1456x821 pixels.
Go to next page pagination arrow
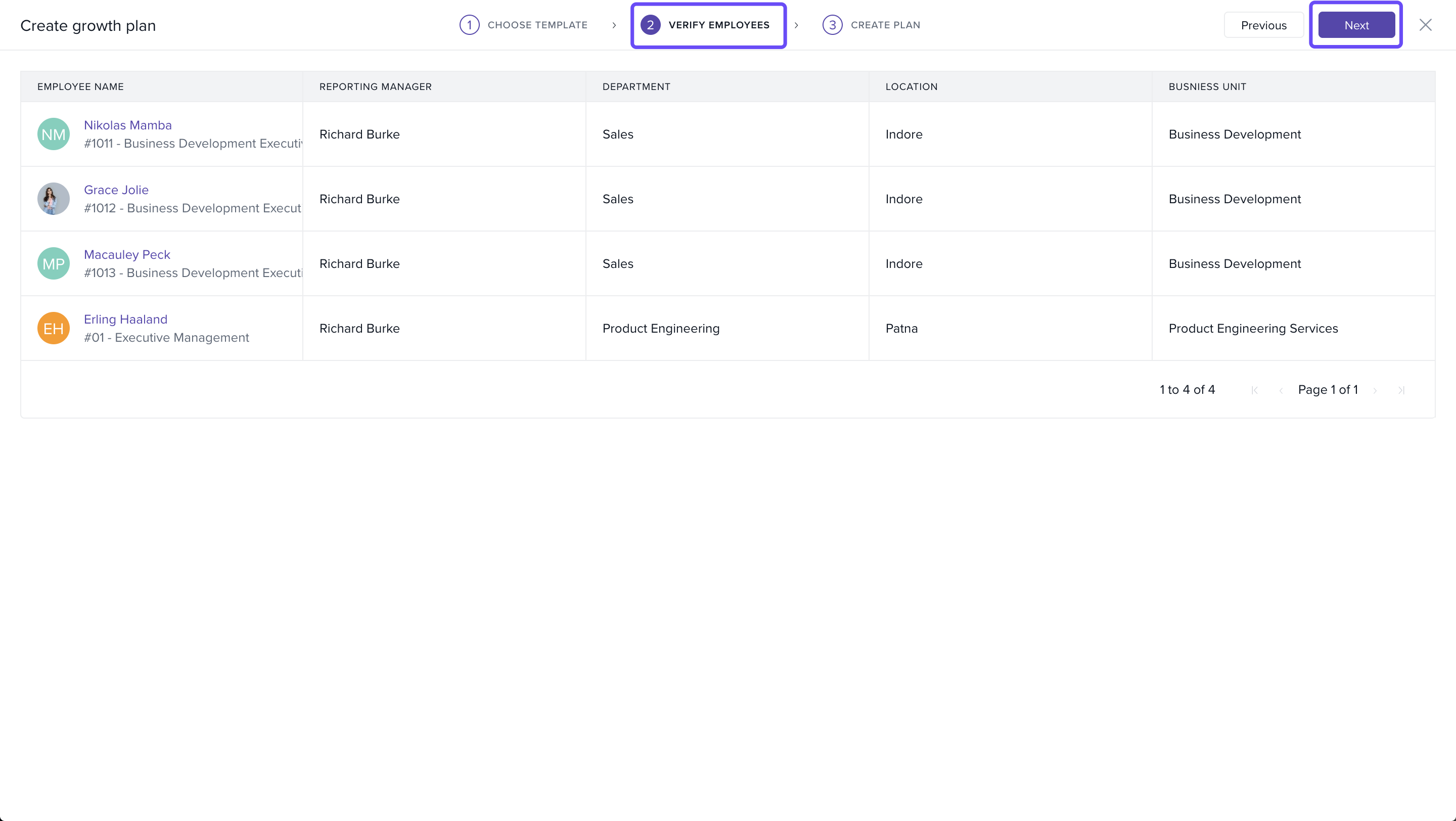(1375, 390)
